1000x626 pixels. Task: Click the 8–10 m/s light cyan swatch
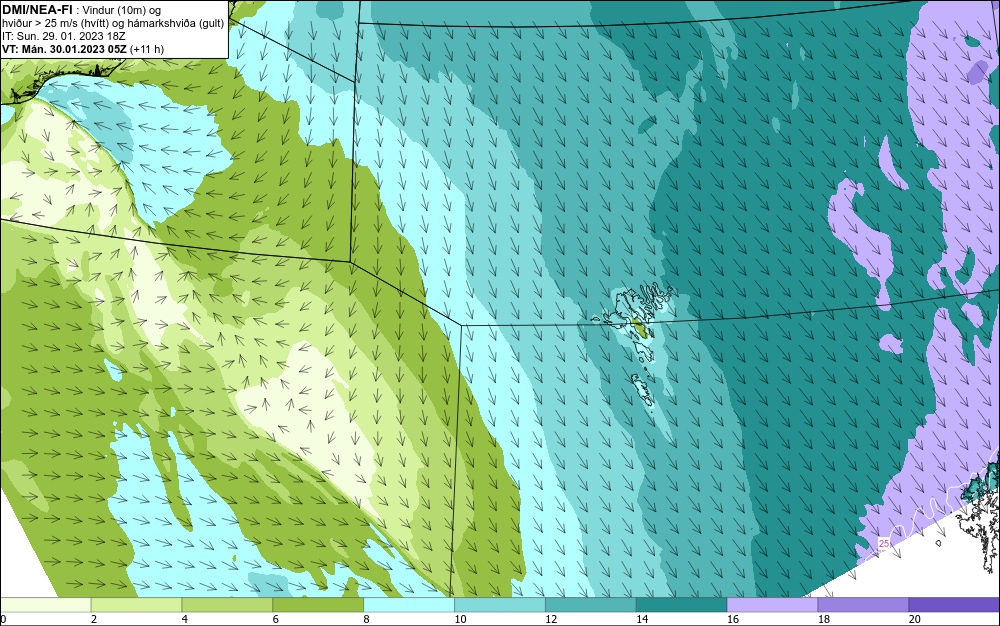tap(409, 605)
